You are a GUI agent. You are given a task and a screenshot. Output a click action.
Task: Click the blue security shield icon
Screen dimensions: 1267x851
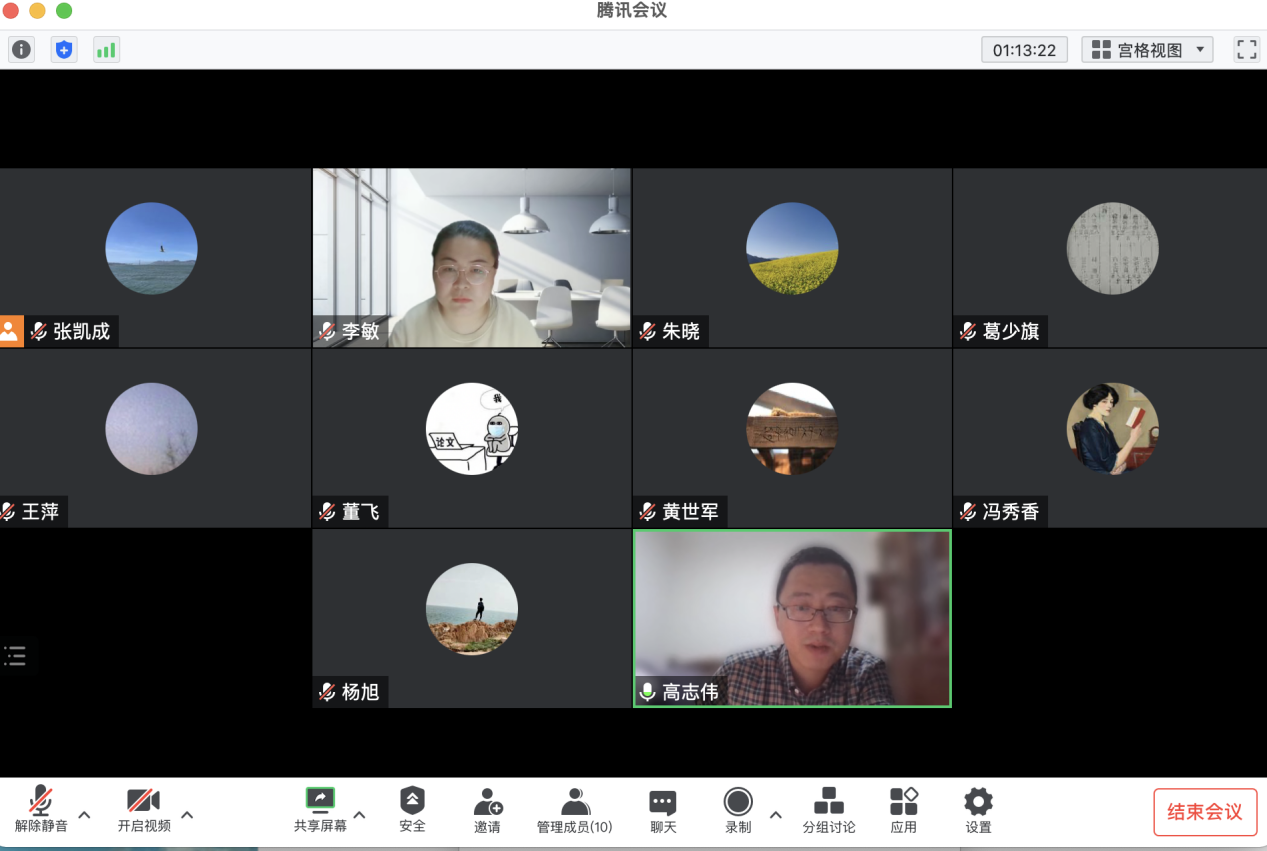(x=64, y=49)
